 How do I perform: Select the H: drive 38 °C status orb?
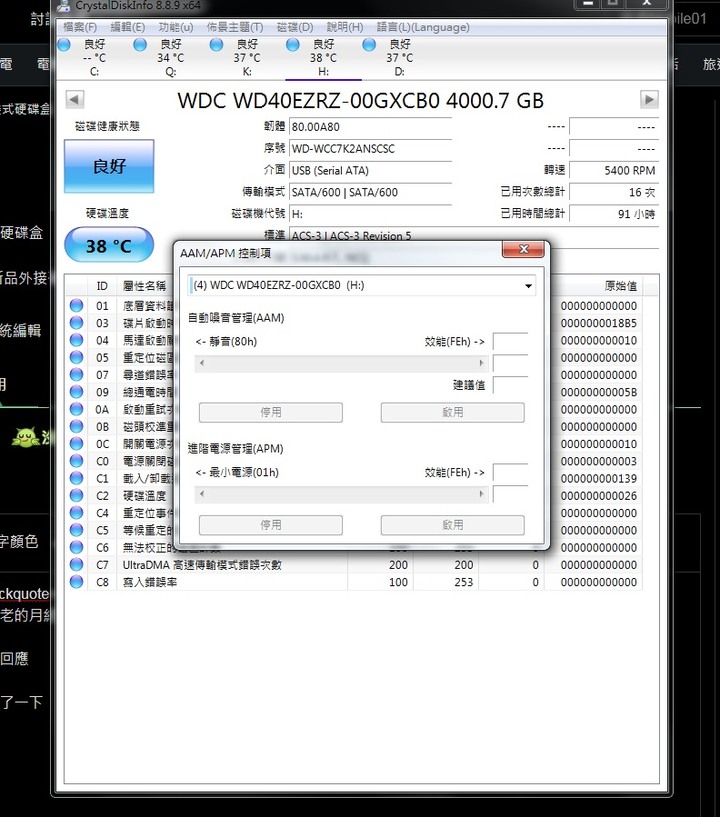(x=293, y=45)
